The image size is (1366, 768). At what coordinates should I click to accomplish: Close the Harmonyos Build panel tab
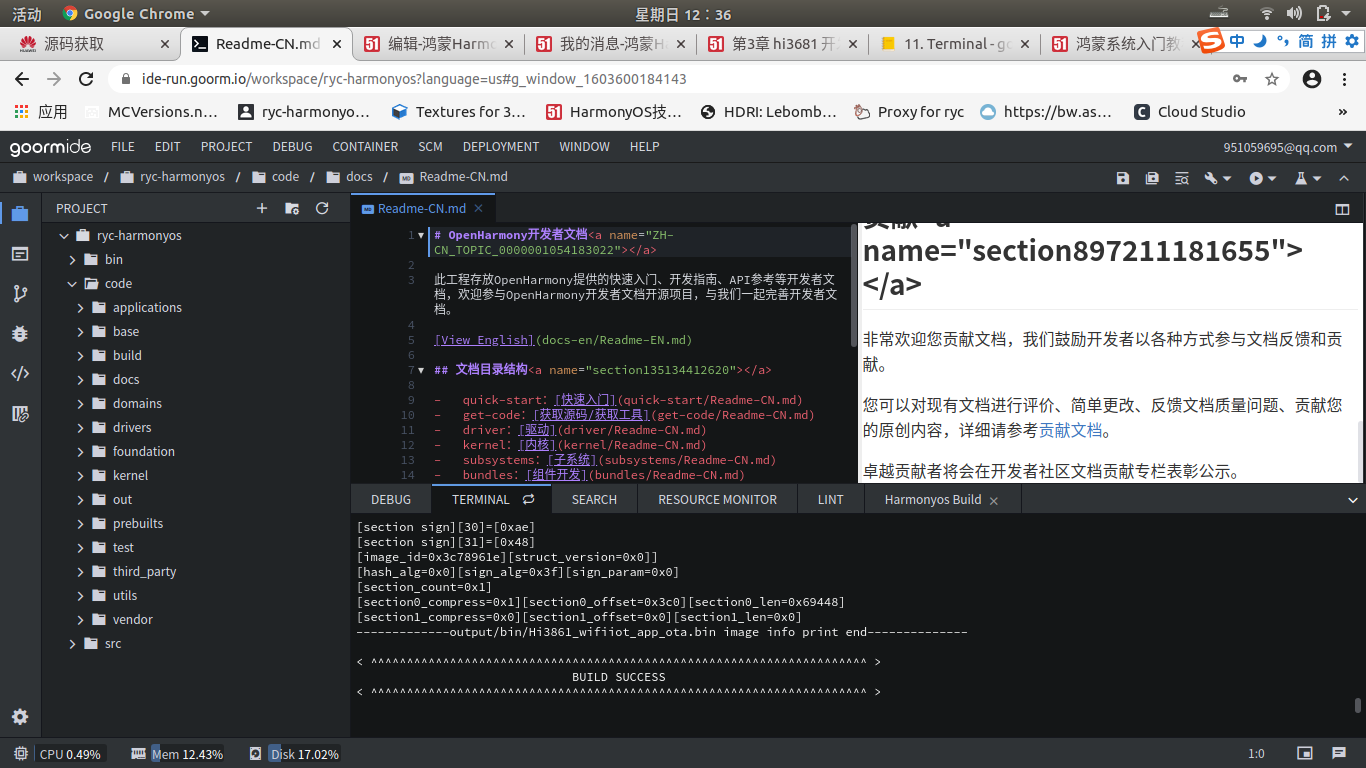(994, 500)
